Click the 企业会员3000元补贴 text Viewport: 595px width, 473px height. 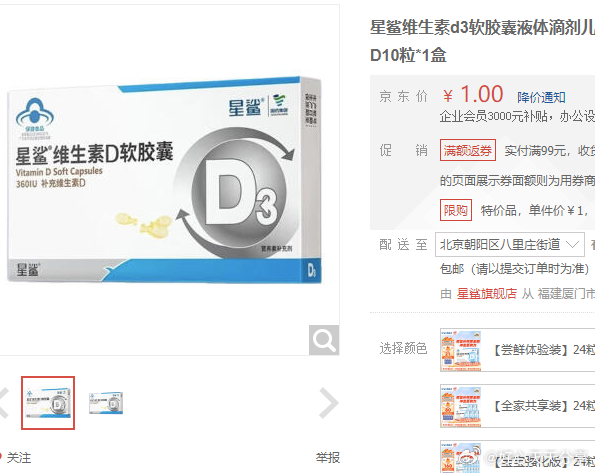click(494, 116)
